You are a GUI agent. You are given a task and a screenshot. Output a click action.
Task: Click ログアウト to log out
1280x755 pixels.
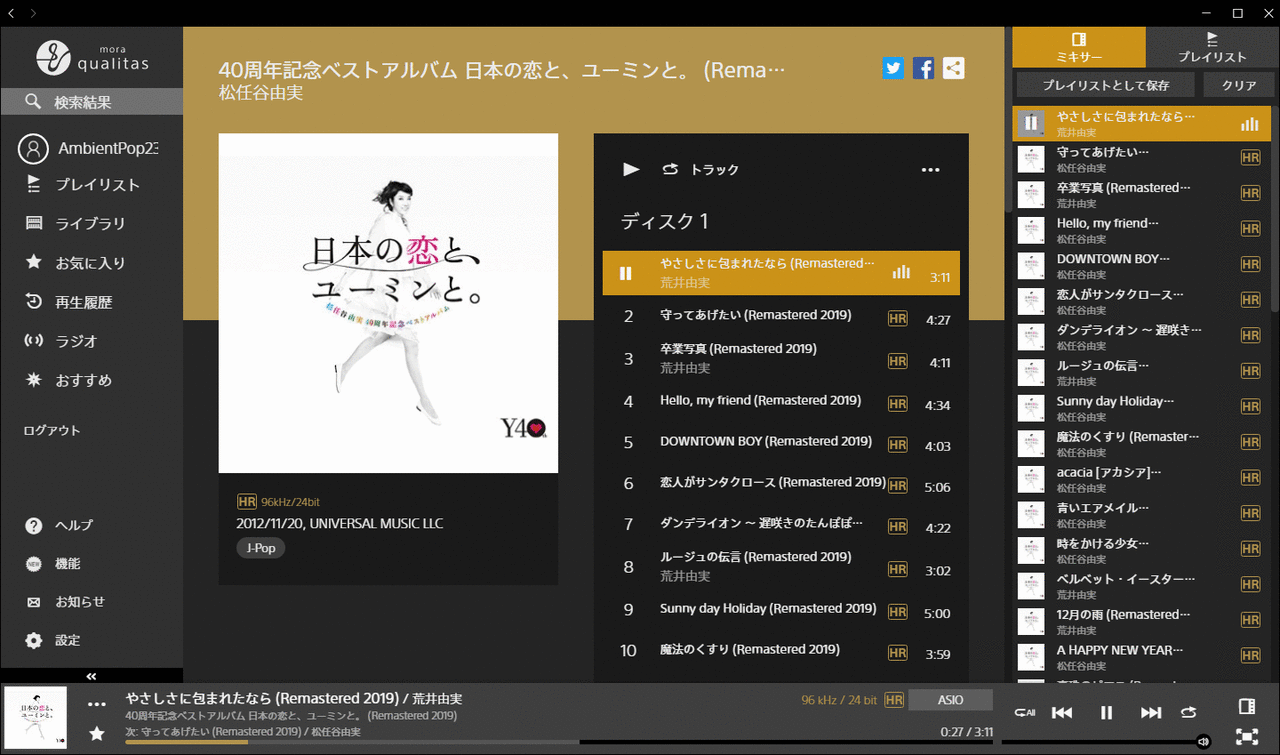click(52, 430)
